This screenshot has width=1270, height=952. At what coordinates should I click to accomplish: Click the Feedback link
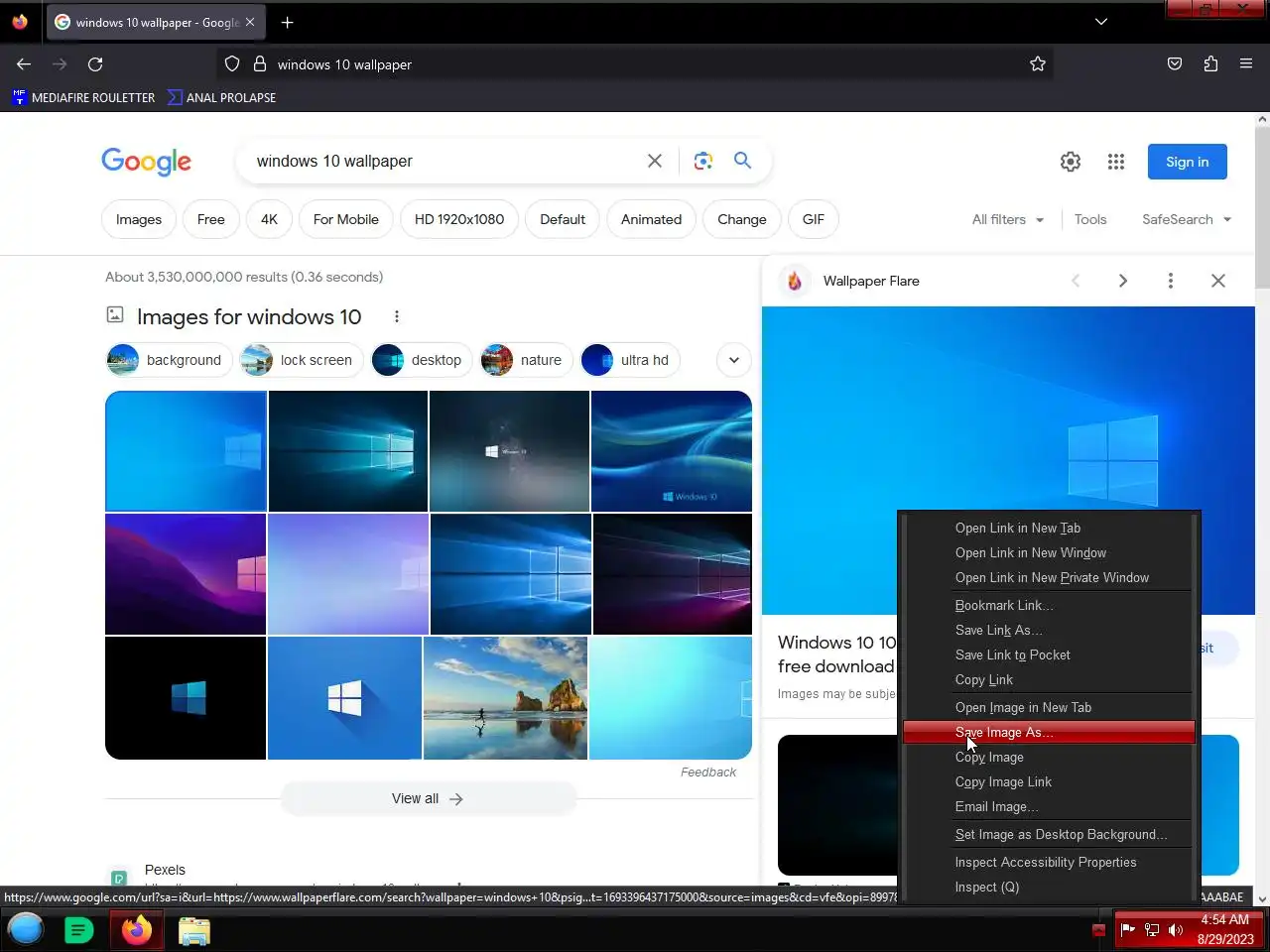pyautogui.click(x=708, y=772)
